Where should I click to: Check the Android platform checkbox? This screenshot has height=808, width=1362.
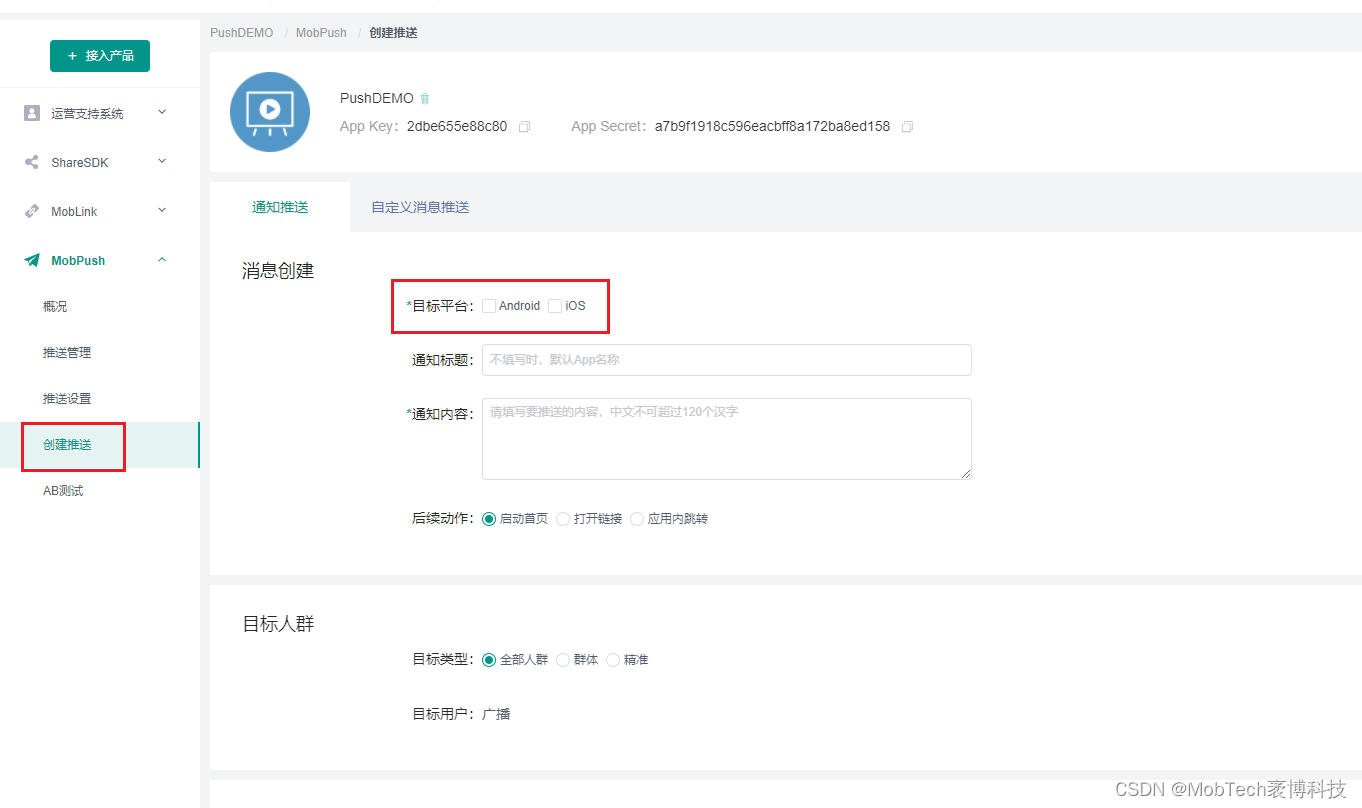click(489, 306)
